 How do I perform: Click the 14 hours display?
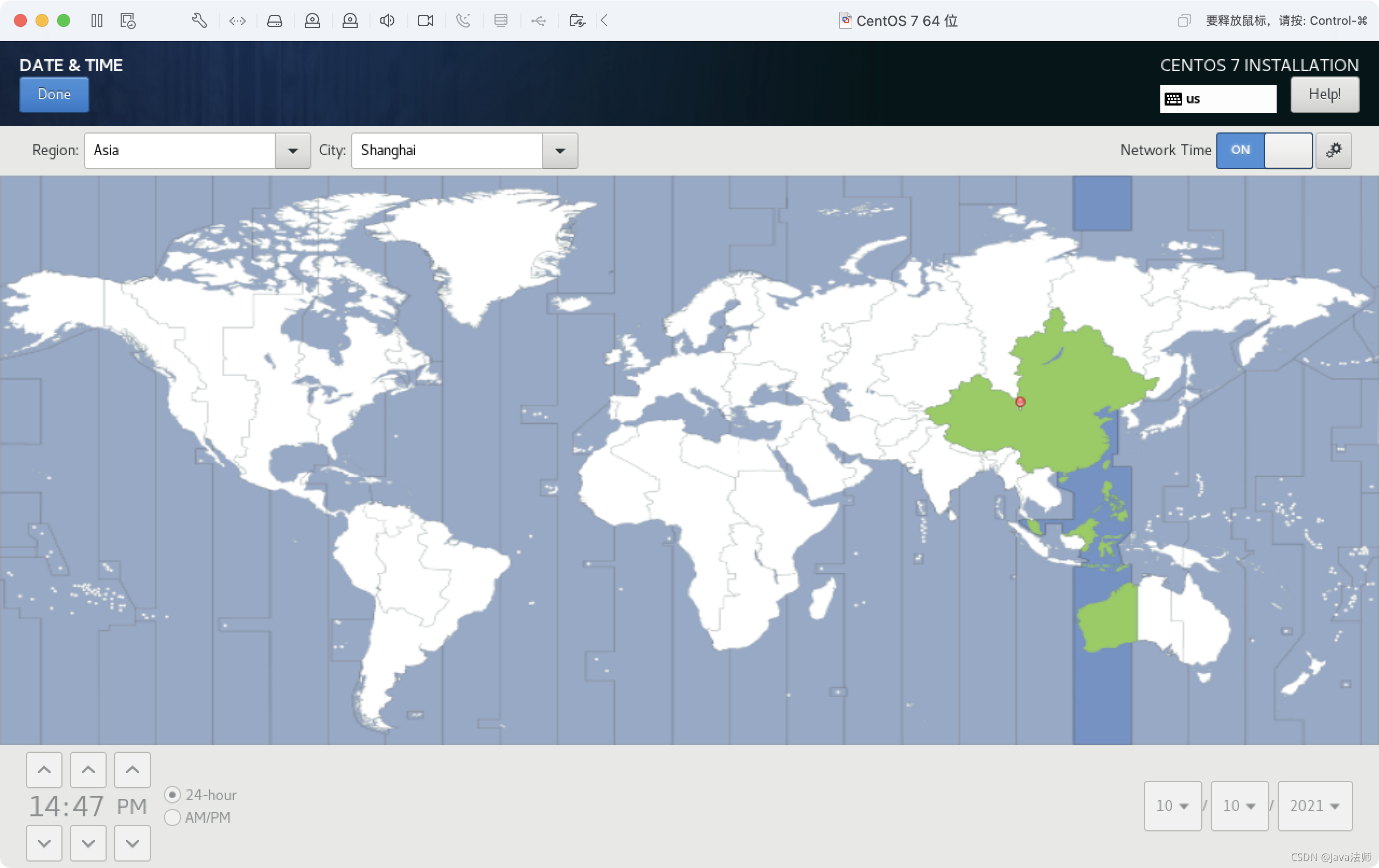[45, 806]
